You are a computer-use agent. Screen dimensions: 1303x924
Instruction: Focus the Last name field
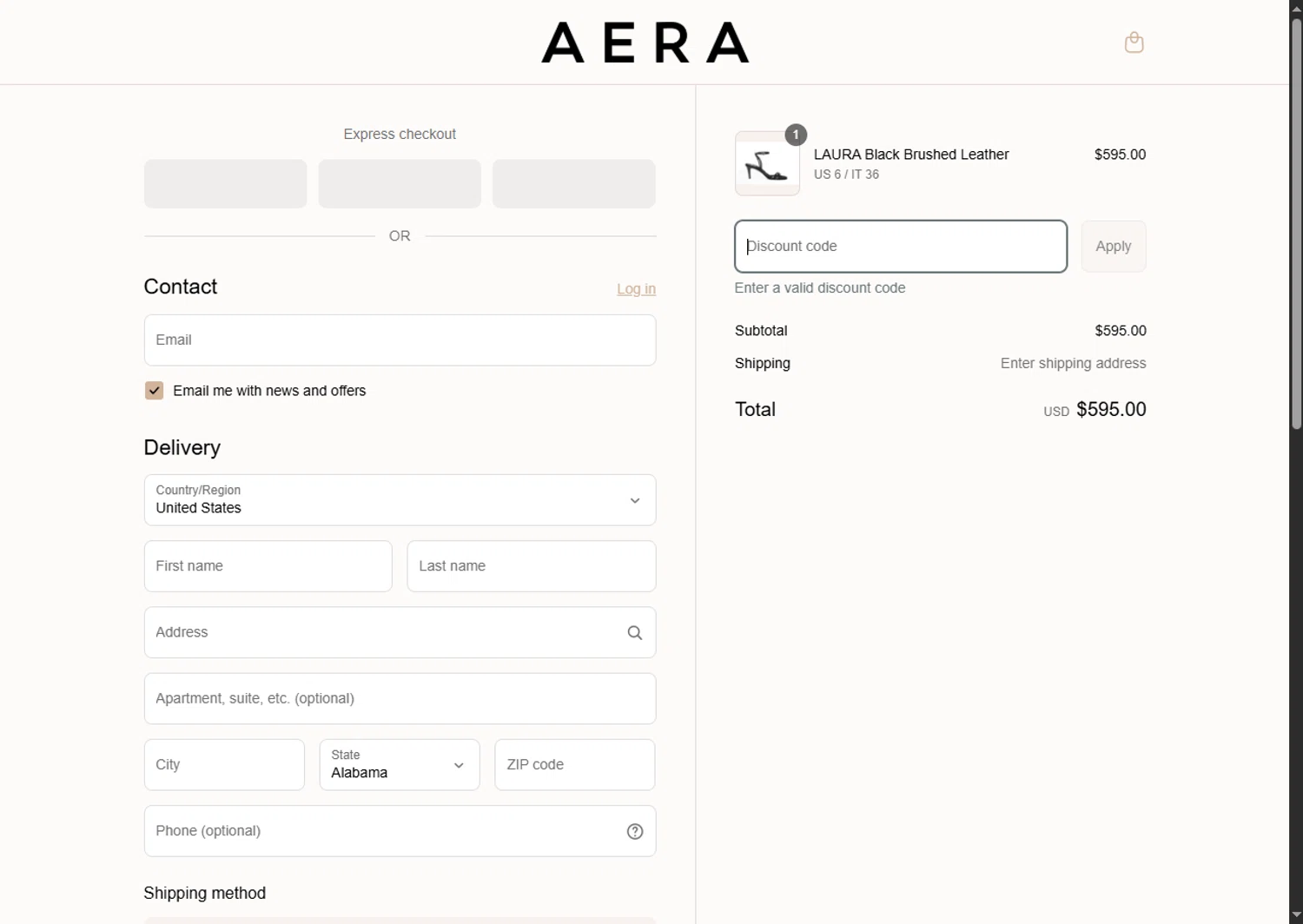tap(532, 566)
